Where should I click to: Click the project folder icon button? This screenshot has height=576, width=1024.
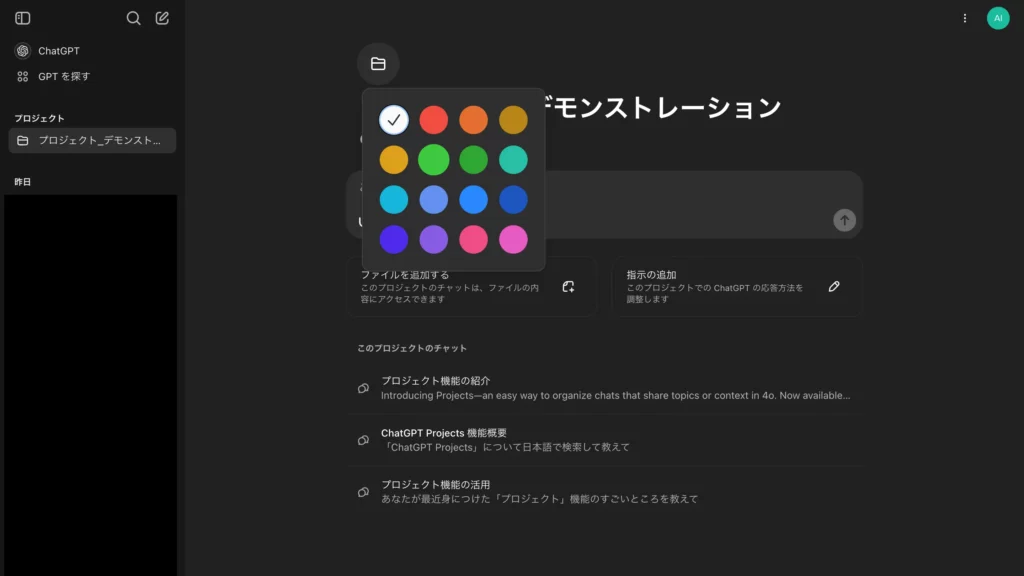coord(378,64)
